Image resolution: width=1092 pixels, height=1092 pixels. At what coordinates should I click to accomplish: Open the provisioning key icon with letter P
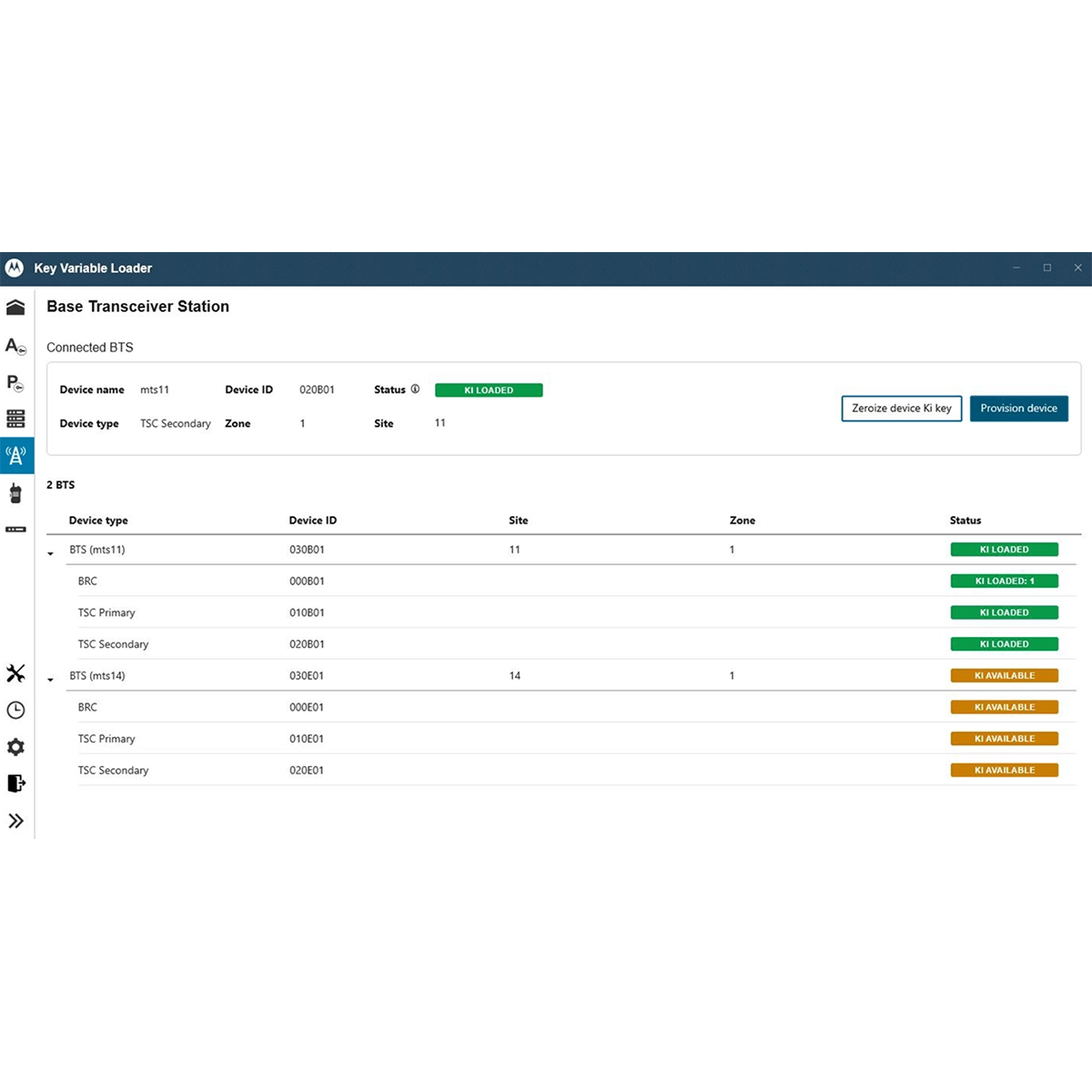(15, 383)
